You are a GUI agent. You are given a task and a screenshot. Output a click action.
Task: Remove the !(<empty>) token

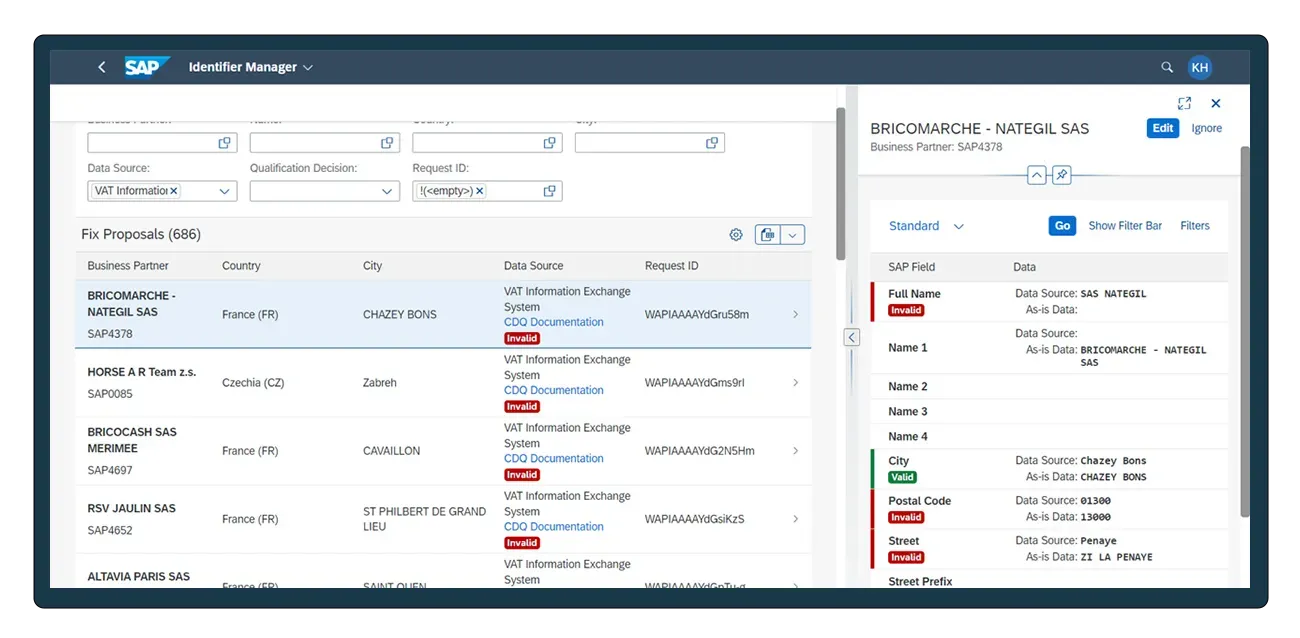480,191
